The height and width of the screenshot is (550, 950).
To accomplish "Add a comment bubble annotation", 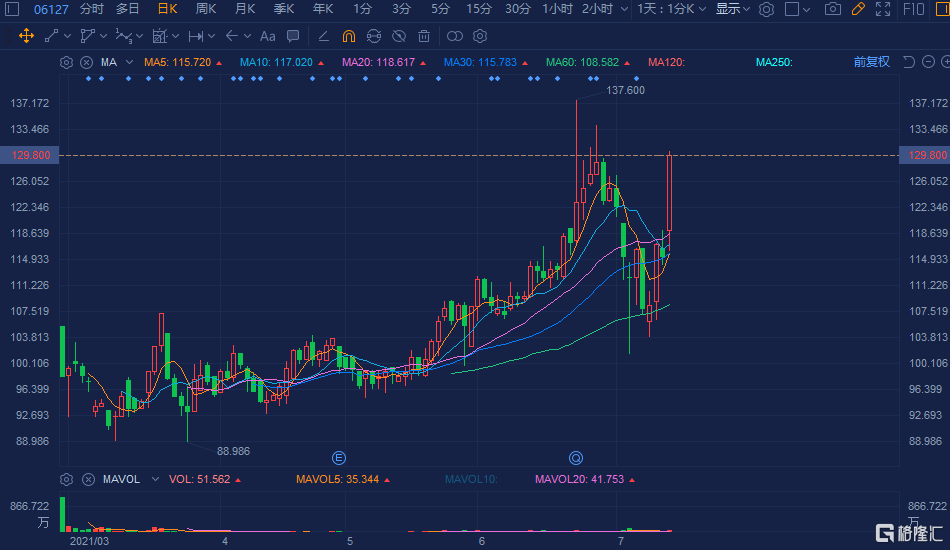I will click(x=292, y=36).
